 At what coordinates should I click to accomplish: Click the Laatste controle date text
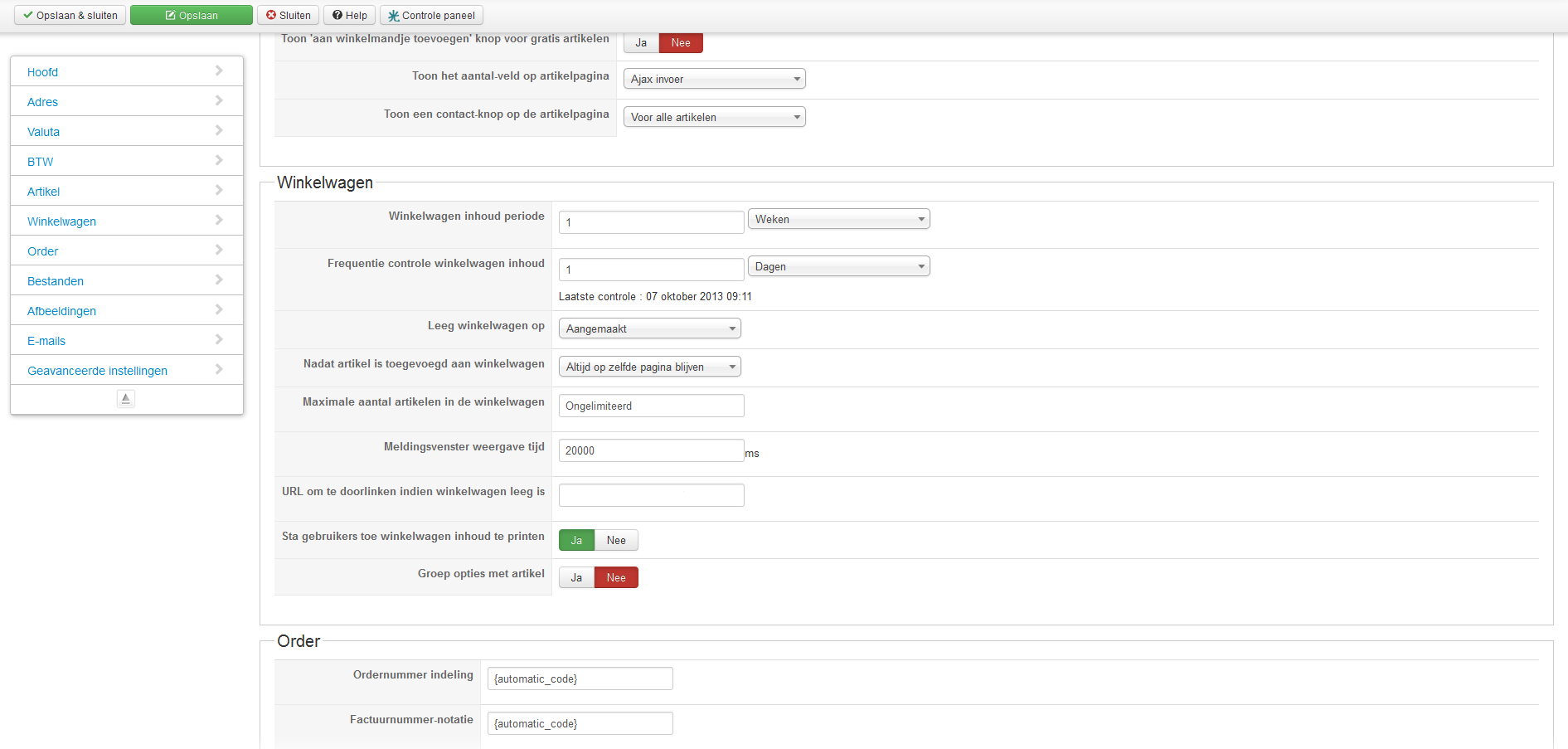point(655,296)
